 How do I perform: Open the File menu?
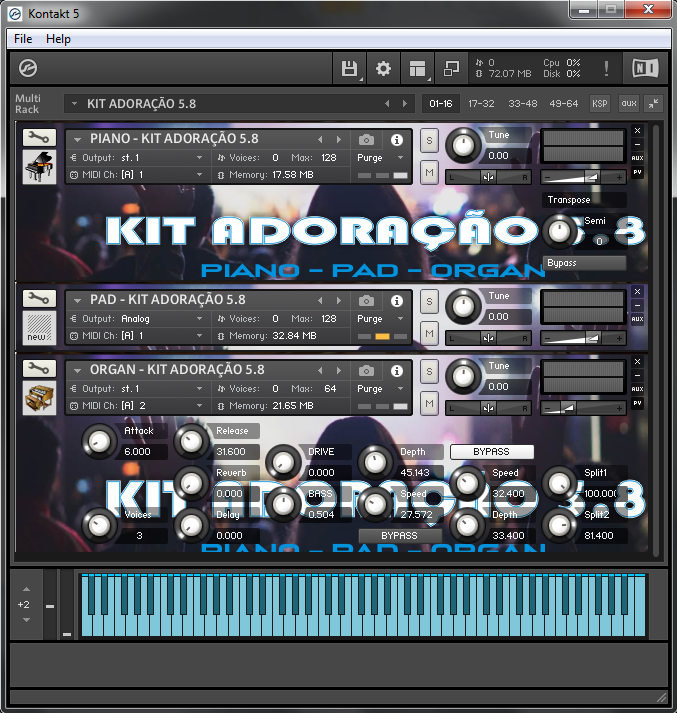point(23,39)
